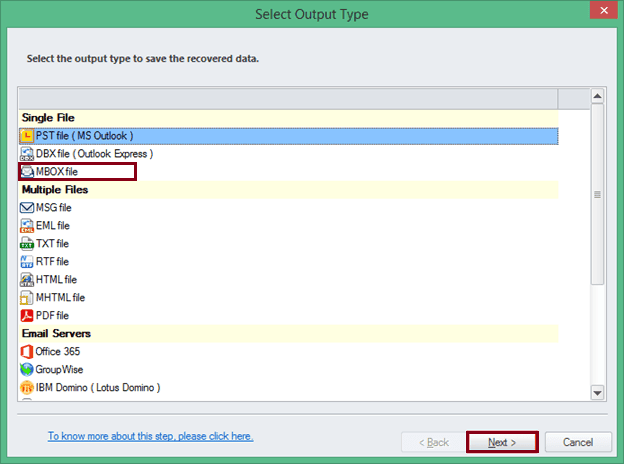The height and width of the screenshot is (464, 624).
Task: Open the 'To know more about this step' link
Action: coord(150,436)
